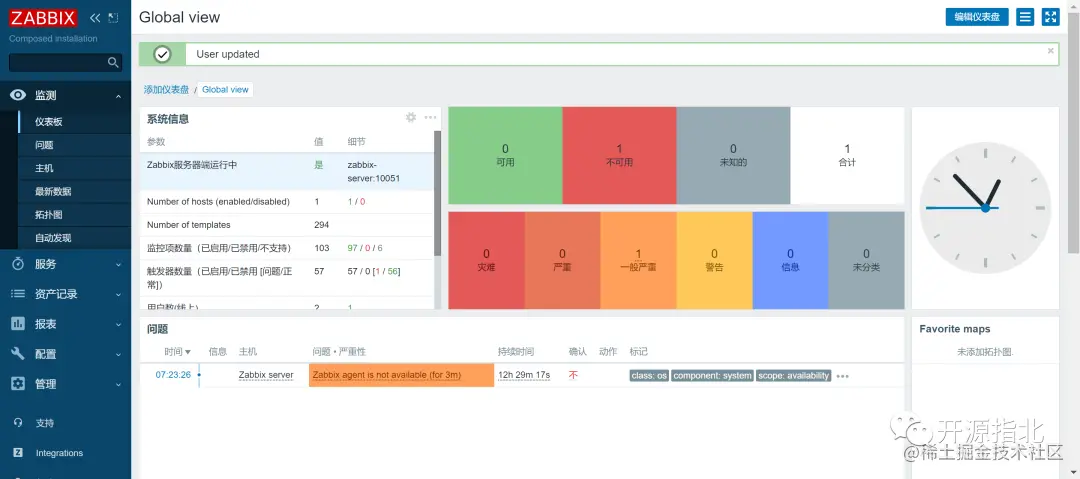Open 拓扑图 in the sidebar
The width and height of the screenshot is (1080, 479).
pyautogui.click(x=49, y=215)
